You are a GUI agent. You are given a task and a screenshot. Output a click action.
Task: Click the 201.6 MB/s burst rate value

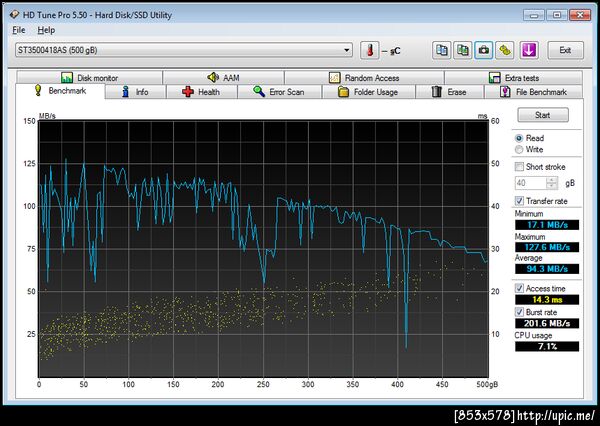pos(547,323)
